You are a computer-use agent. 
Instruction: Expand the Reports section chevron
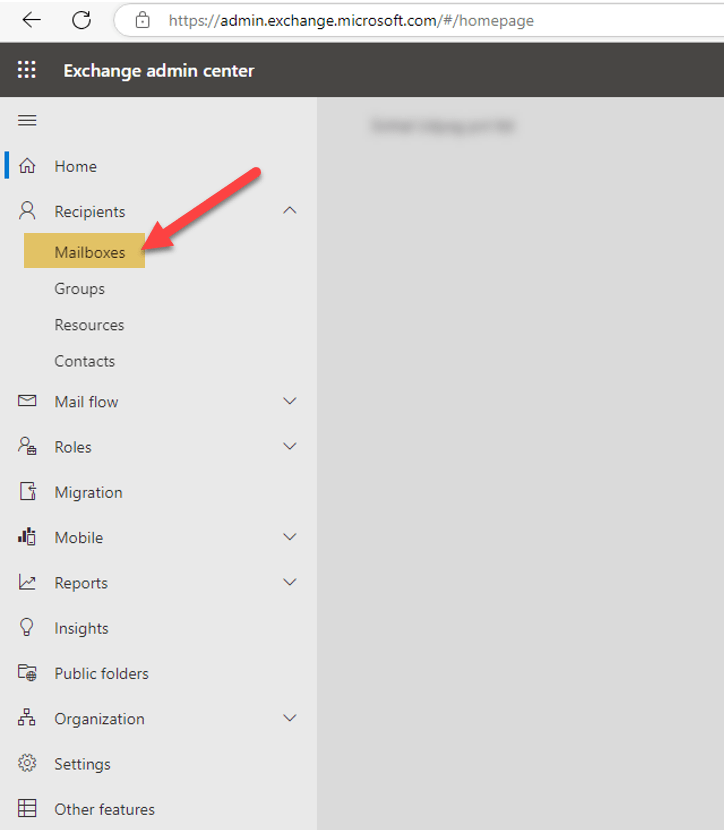point(290,583)
